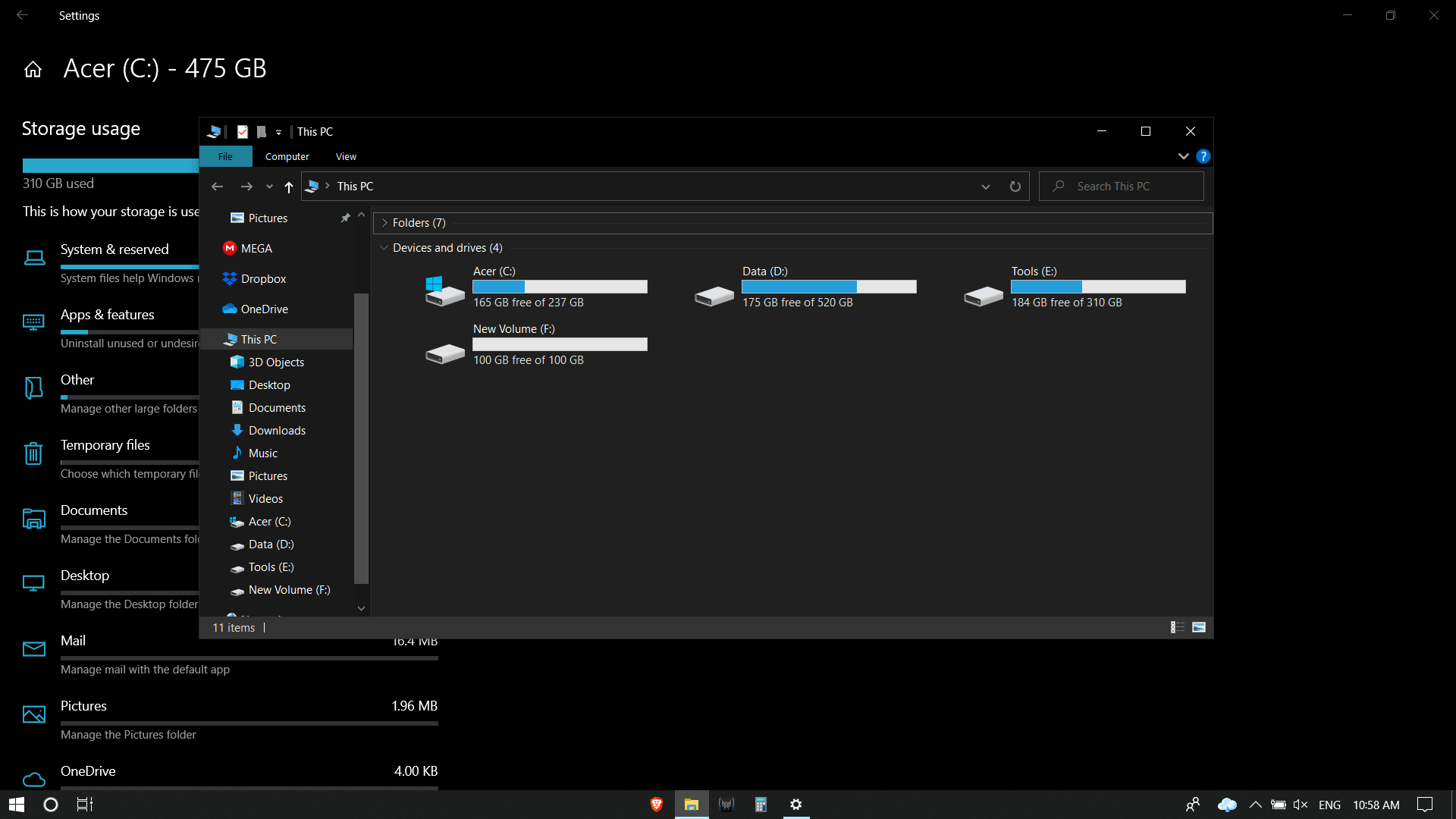Switch to large icons view in status bar
Screen dimensions: 1456x819
pyautogui.click(x=1199, y=627)
